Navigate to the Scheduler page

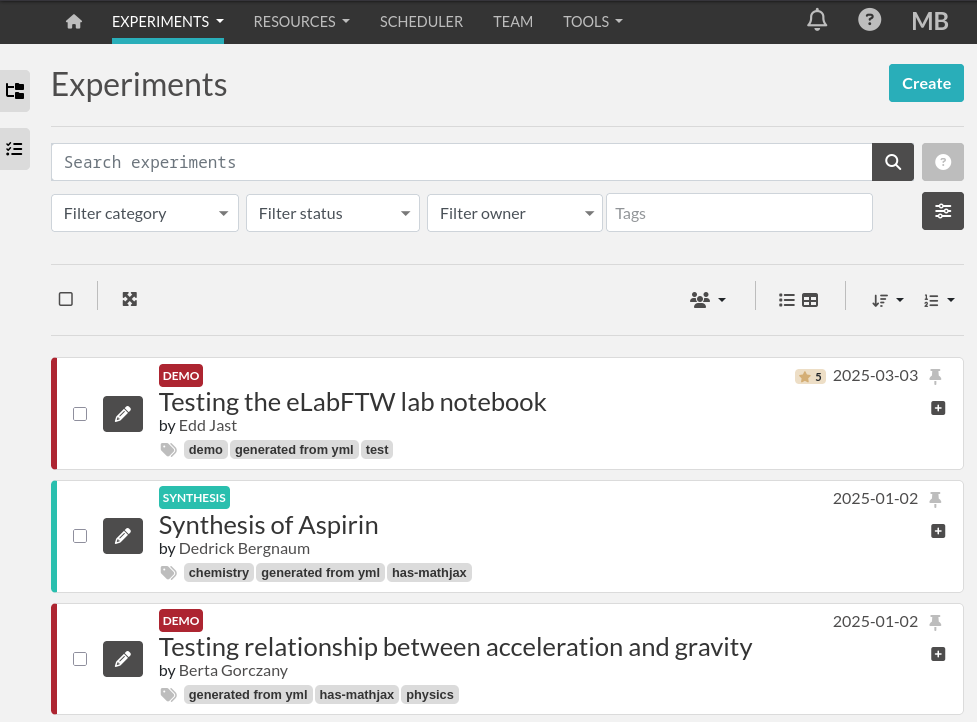tap(421, 21)
